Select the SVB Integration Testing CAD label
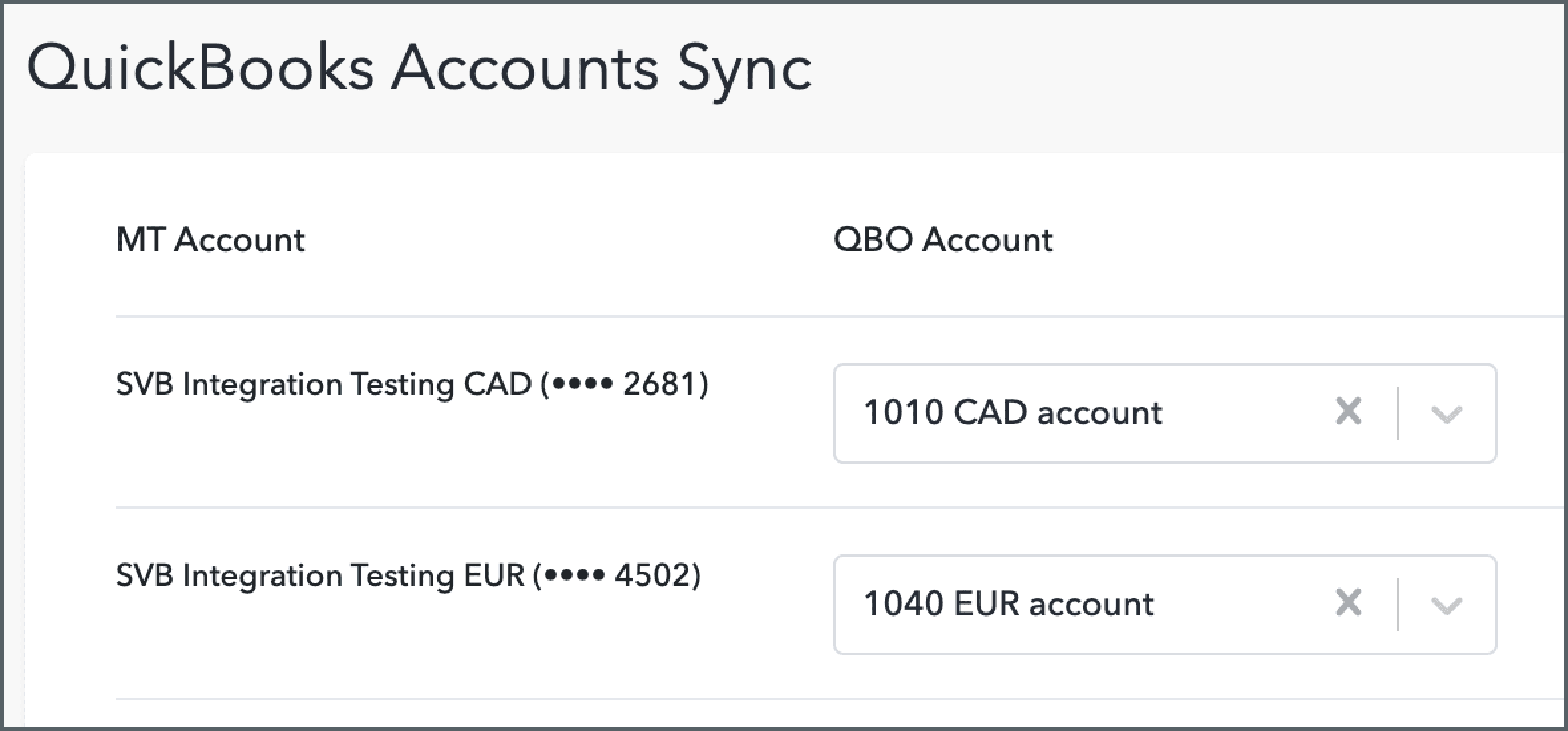The width and height of the screenshot is (1568, 731). [322, 385]
